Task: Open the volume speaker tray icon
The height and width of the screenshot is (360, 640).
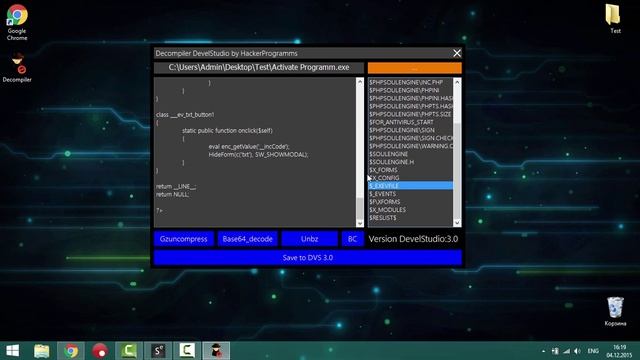Action: [x=577, y=351]
